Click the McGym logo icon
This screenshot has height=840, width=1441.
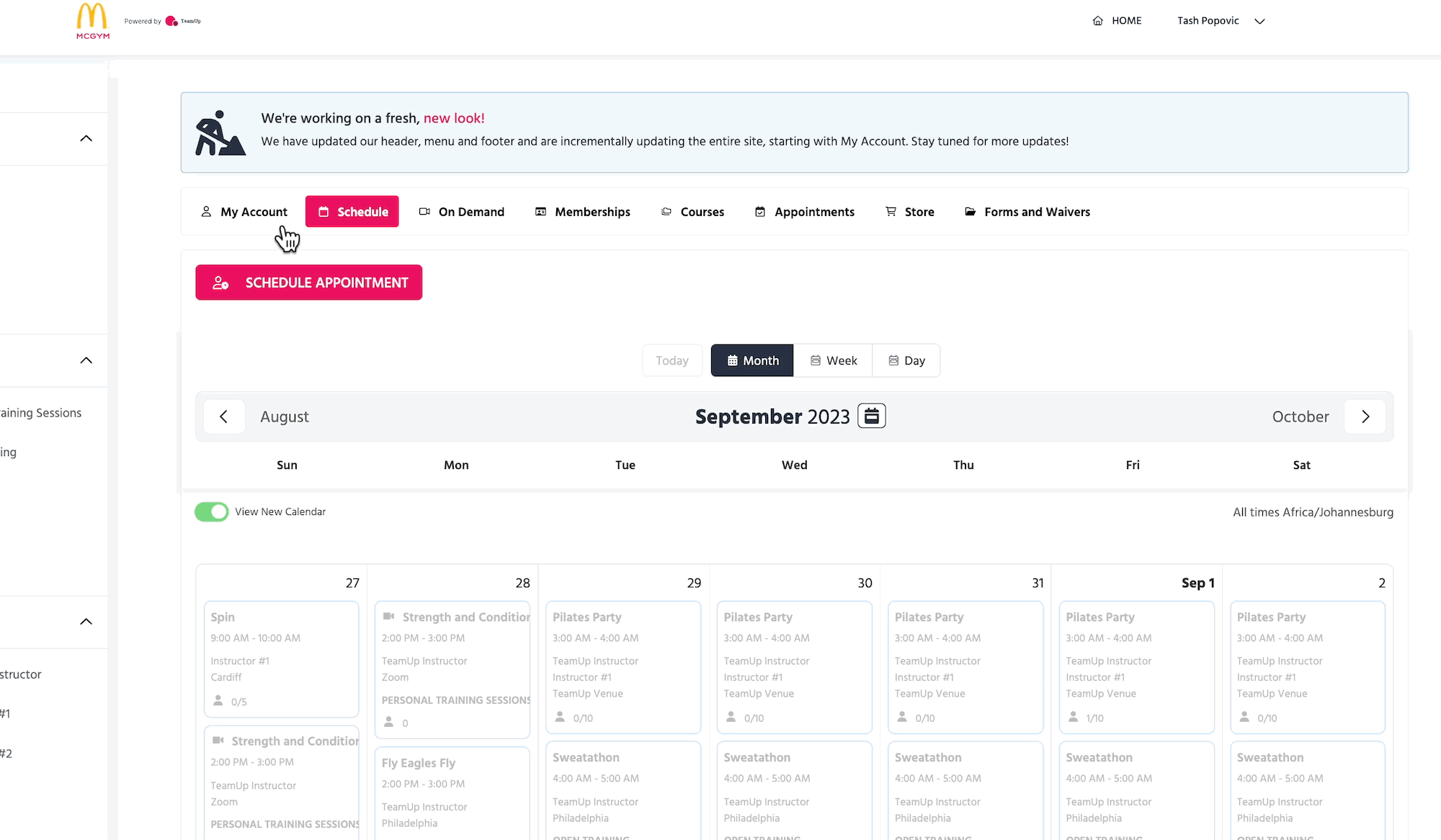(93, 21)
